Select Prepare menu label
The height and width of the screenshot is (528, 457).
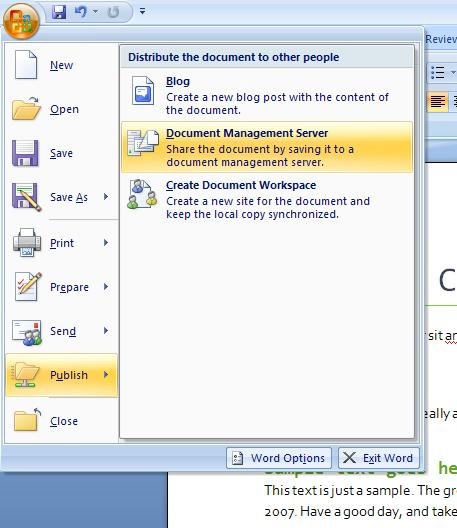[x=69, y=287]
